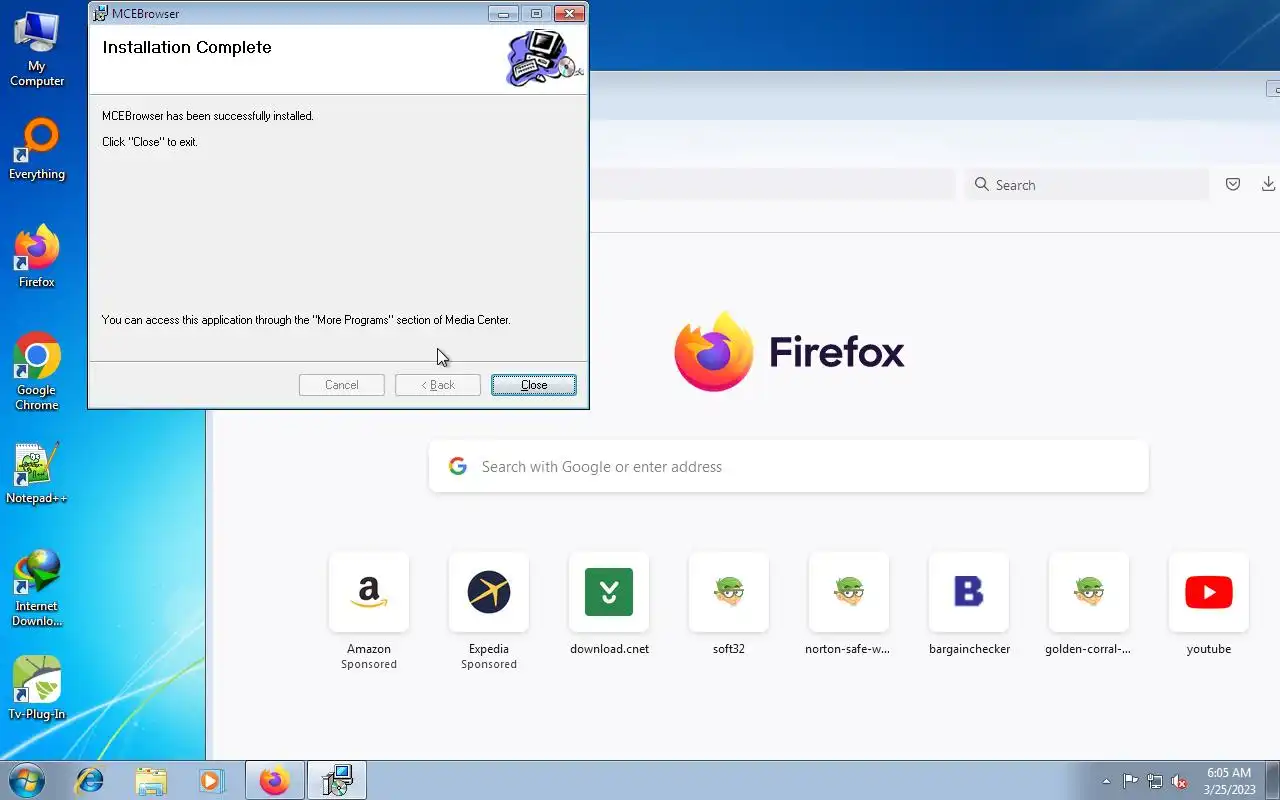Launch the Google Chrome desktop shortcut

(37, 372)
